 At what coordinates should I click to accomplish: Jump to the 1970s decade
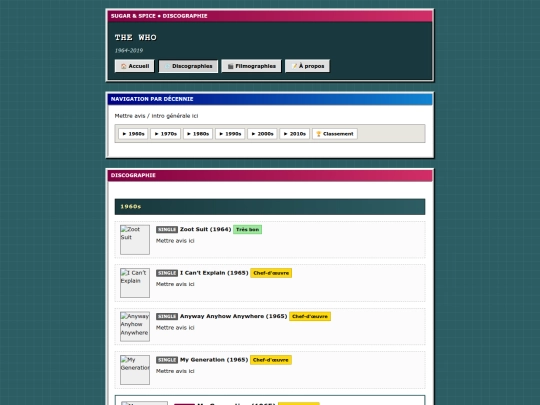click(x=165, y=134)
